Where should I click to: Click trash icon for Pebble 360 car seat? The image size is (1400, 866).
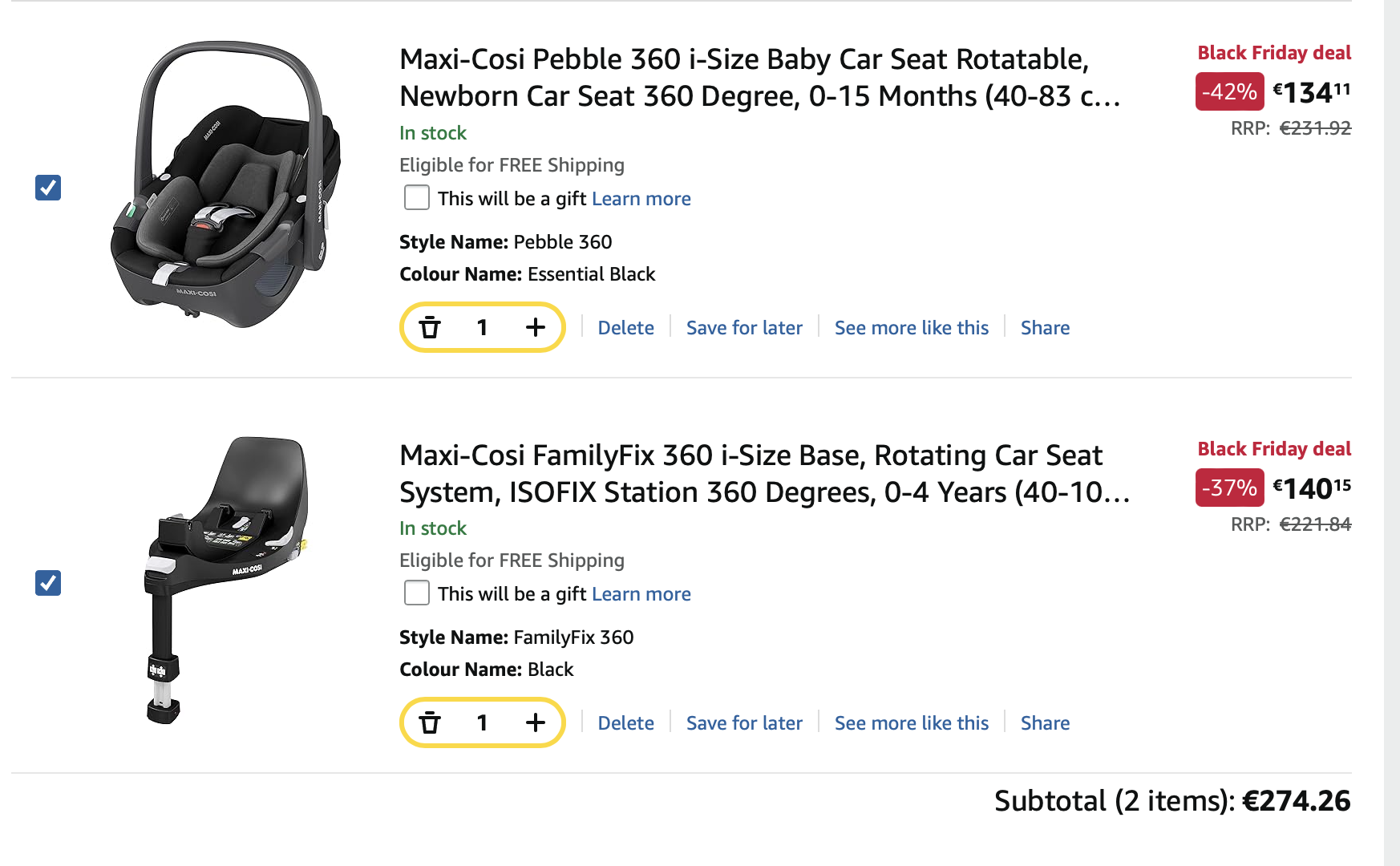[430, 327]
